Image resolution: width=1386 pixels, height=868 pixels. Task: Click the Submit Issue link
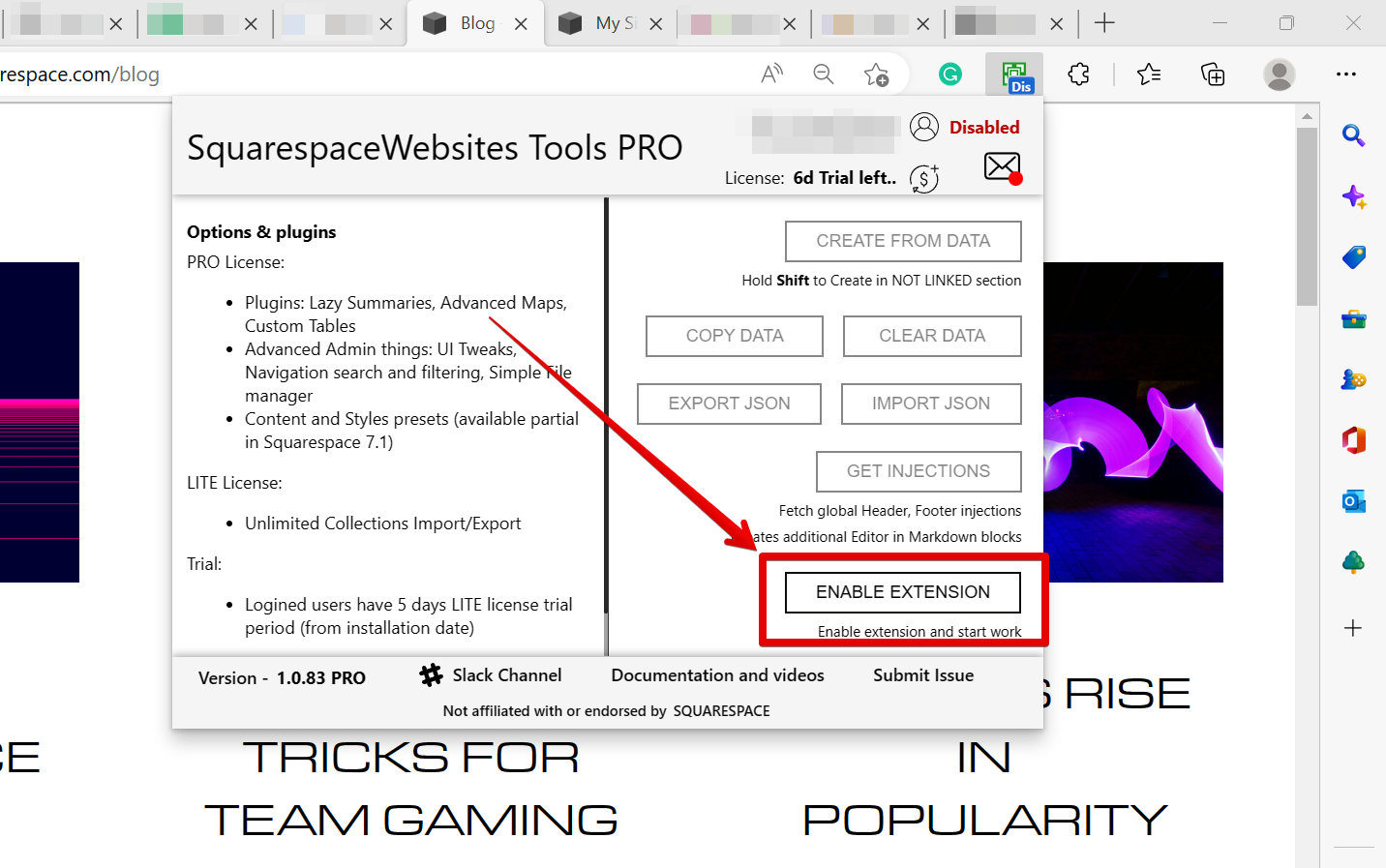(x=923, y=675)
